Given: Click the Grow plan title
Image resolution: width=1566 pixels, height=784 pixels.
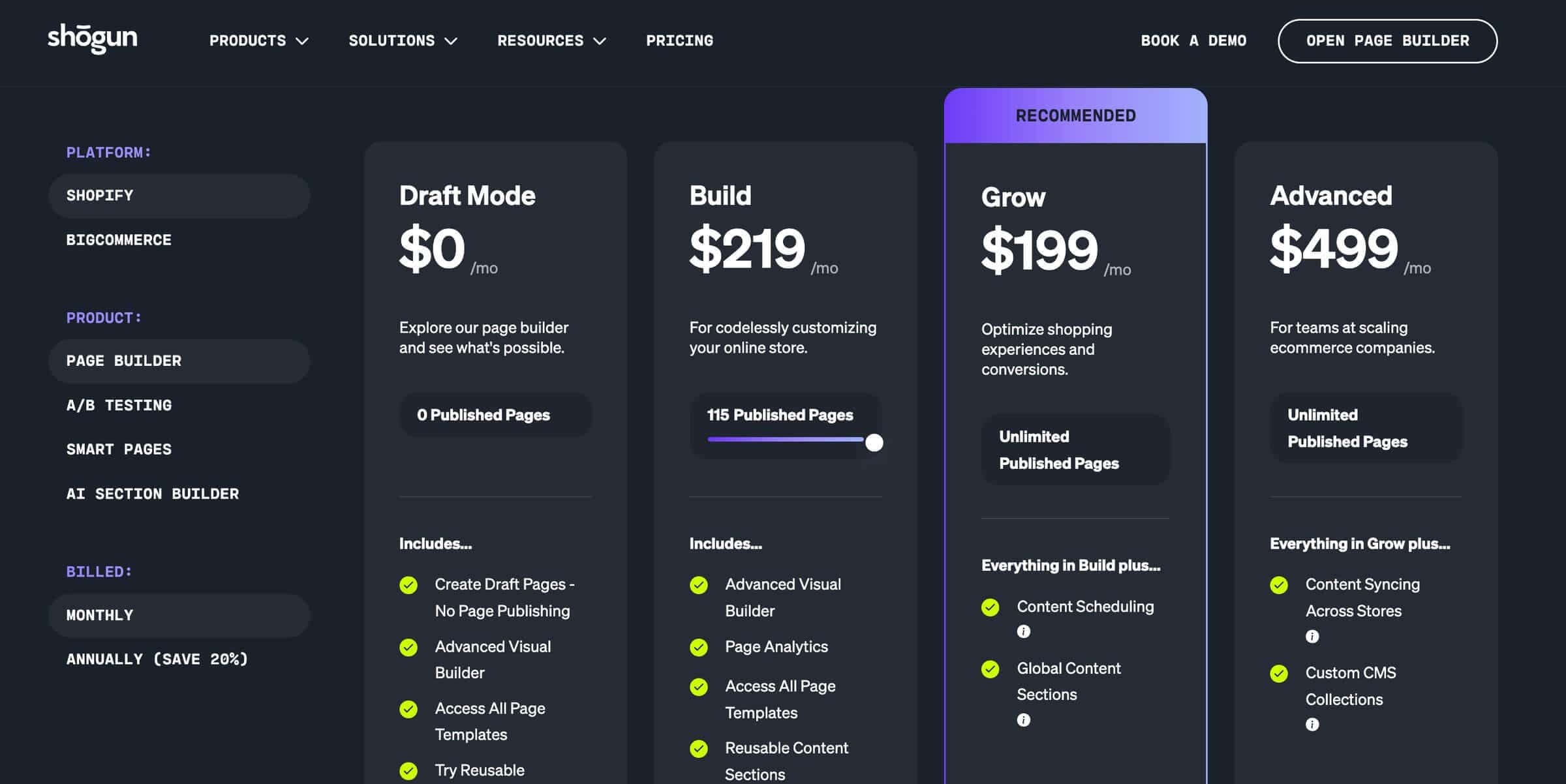Looking at the screenshot, I should point(1013,198).
